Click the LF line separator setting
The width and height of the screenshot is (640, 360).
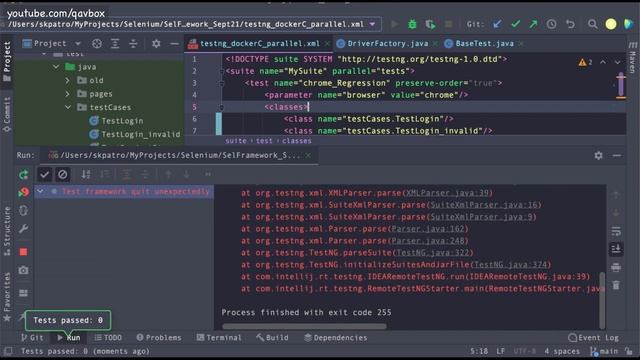point(500,351)
